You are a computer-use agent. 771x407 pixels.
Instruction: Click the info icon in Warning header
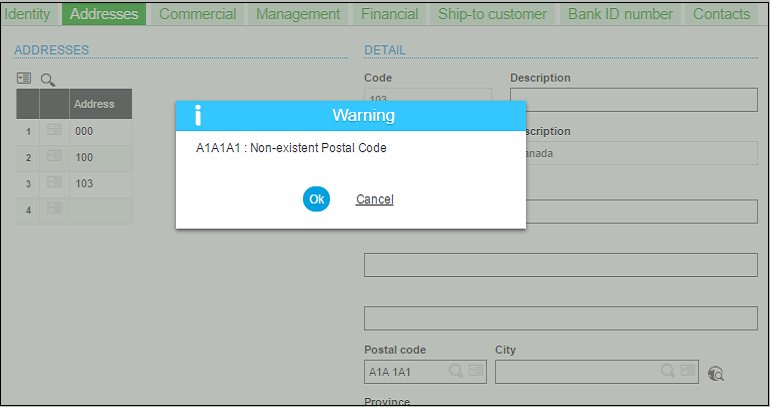click(198, 115)
